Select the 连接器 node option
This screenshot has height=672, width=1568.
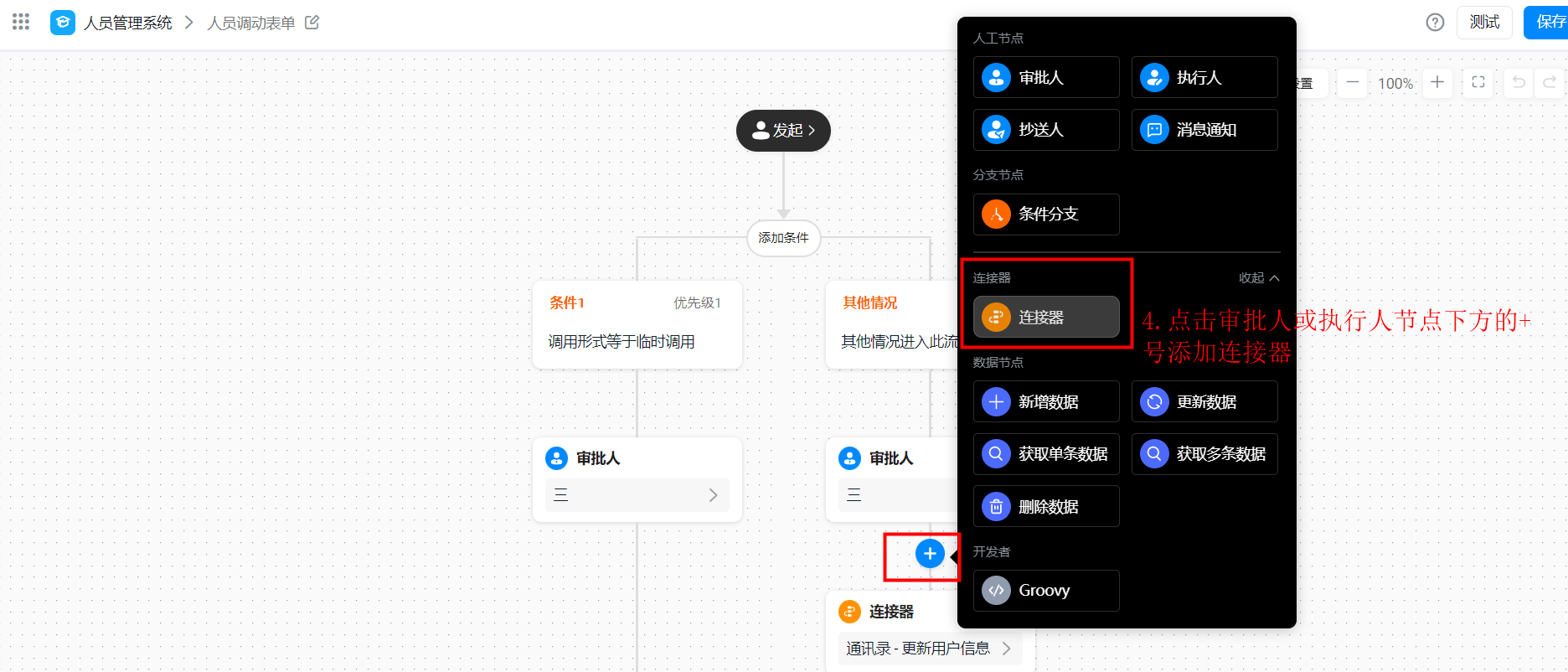(x=1046, y=318)
